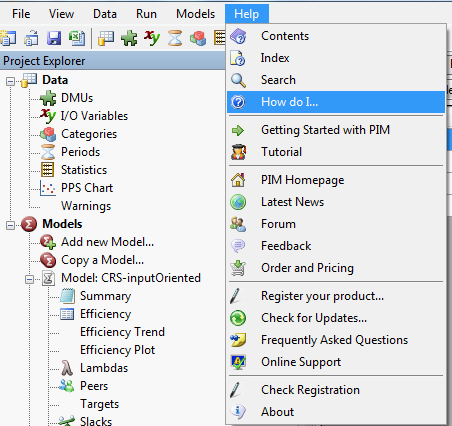Click the hourglass Periods toolbar icon
Screen dimensions: 452x426
point(175,38)
